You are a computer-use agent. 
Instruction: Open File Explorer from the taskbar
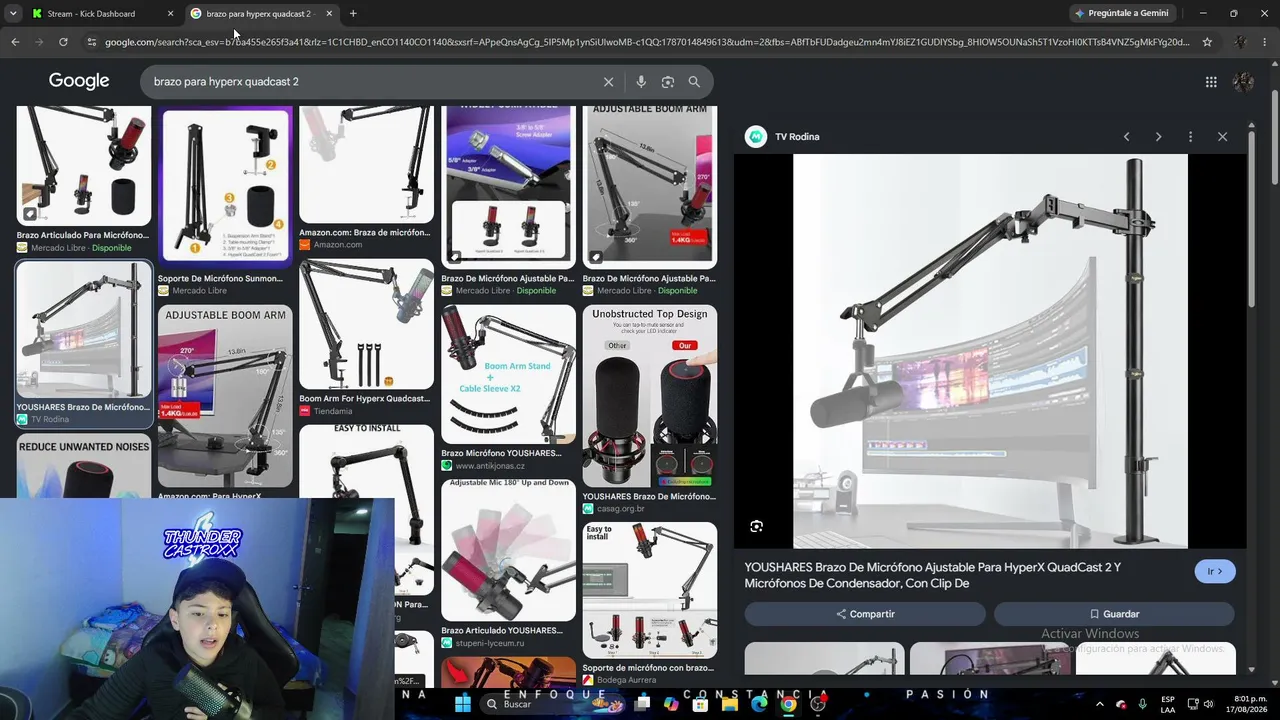tap(730, 704)
